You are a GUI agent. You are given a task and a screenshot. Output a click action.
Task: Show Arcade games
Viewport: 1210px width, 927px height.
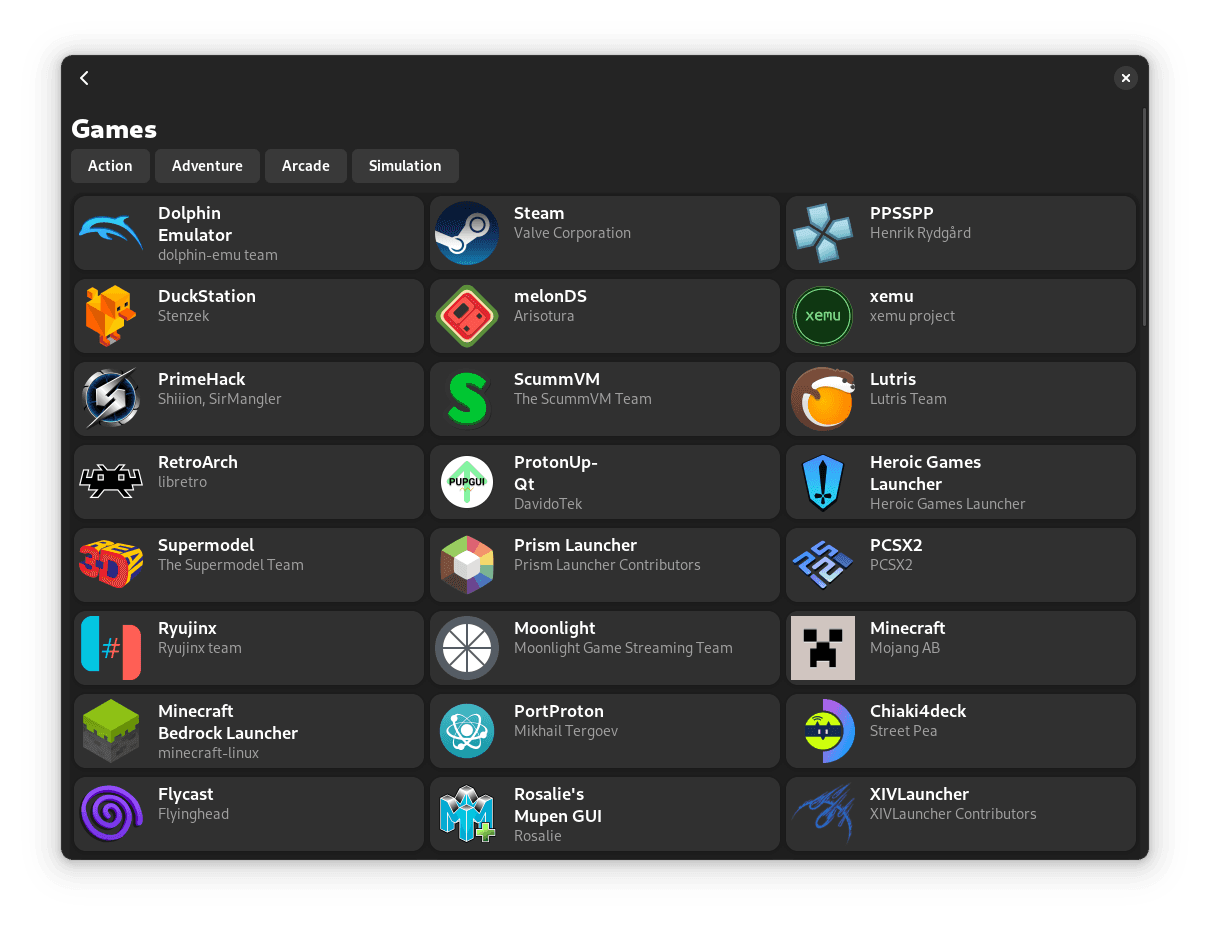pos(305,166)
